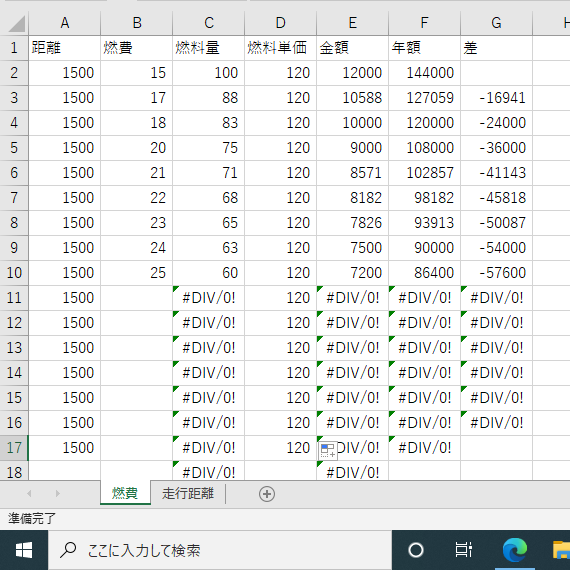Select fuel economy cell with value 21
Image resolution: width=570 pixels, height=570 pixels.
tap(136, 173)
